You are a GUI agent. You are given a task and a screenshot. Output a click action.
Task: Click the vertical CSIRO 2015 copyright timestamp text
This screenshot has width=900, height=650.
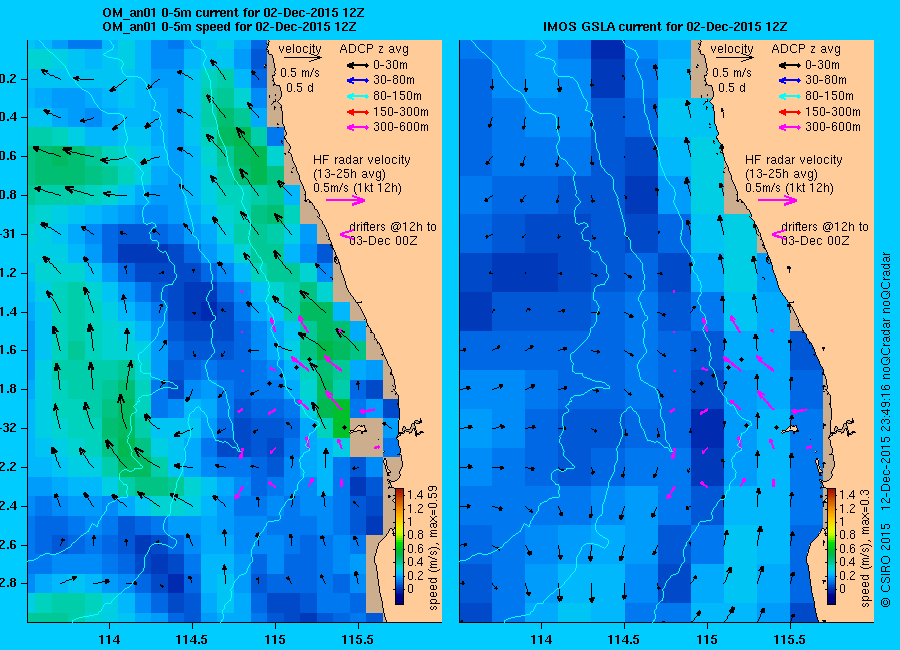click(x=886, y=430)
